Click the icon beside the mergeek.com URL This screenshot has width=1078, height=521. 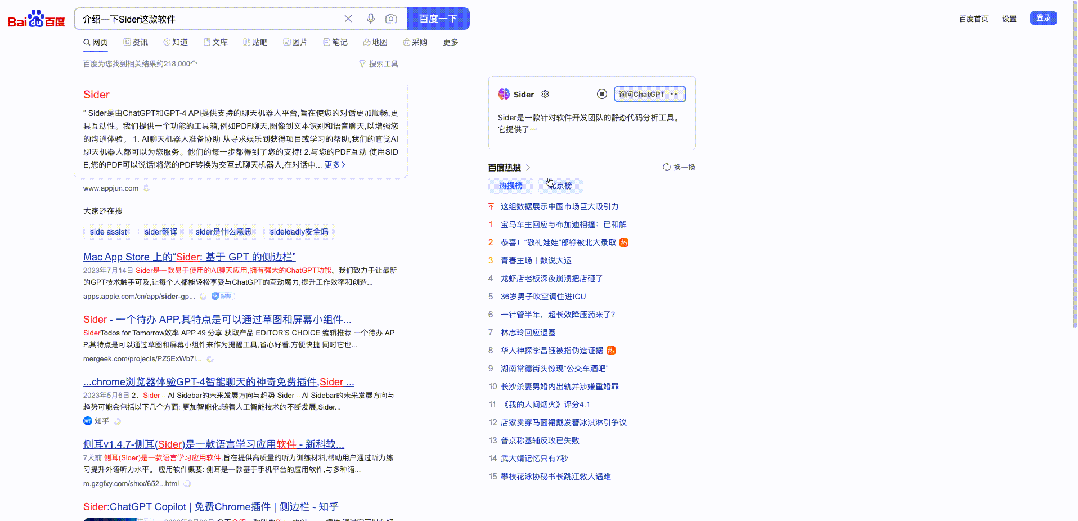210,359
